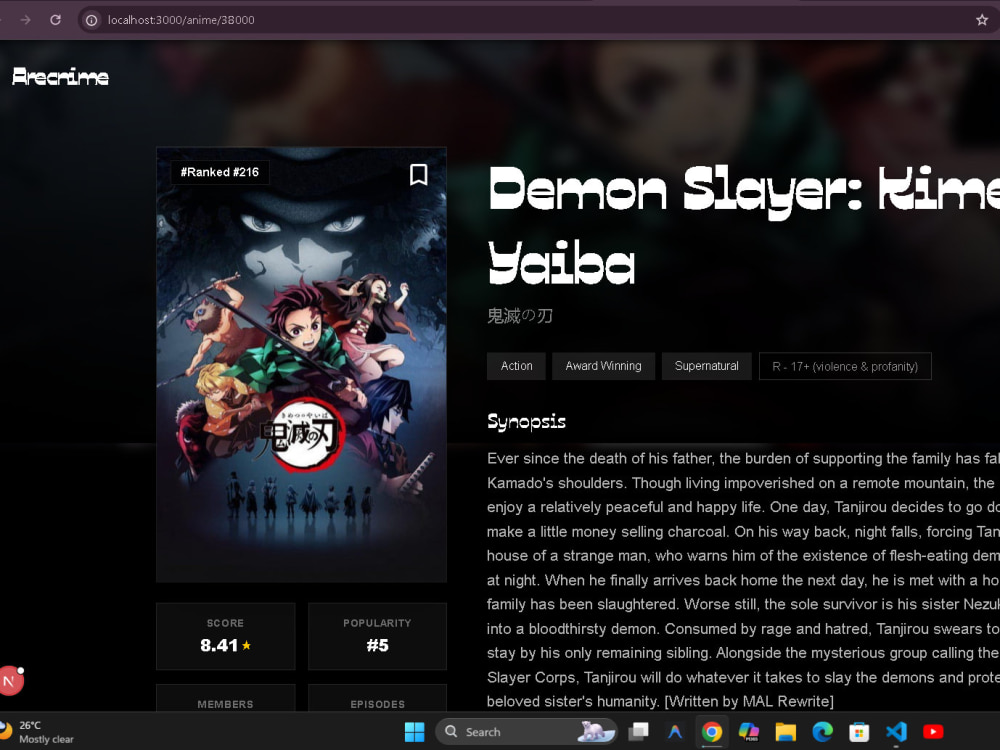Open the Arecrime site logo

tap(61, 77)
